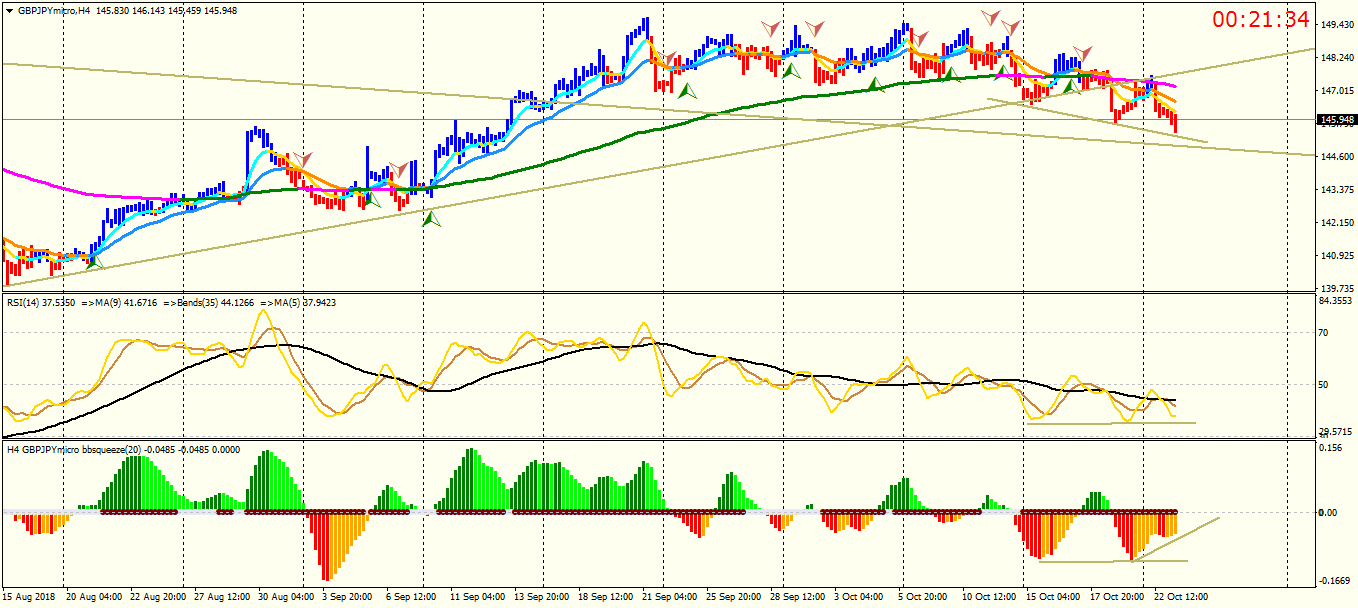The width and height of the screenshot is (1358, 608).
Task: Click the bbsqueeze zero level 0.00 label
Action: [1328, 513]
